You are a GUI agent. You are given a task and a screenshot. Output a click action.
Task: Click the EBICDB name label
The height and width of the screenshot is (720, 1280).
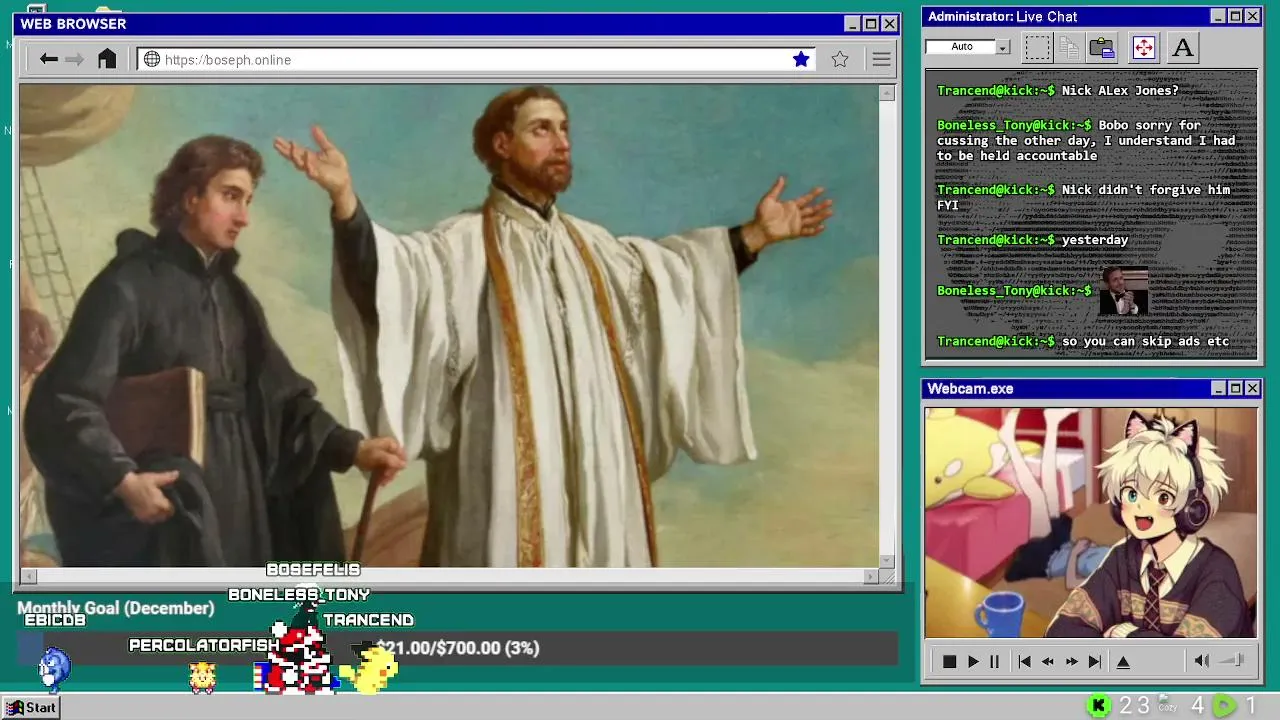point(55,620)
